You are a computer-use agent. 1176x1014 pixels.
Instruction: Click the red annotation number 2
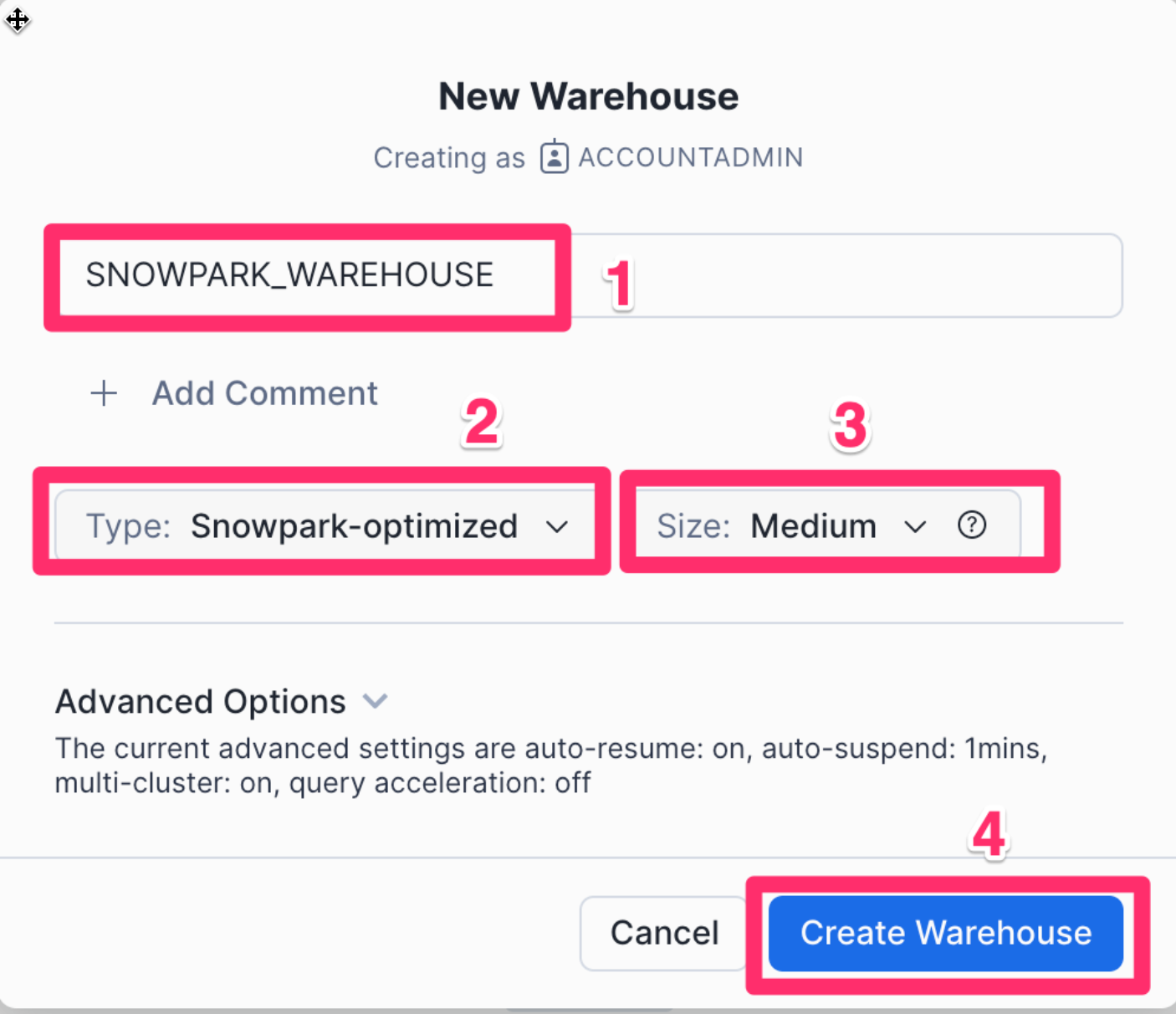(x=482, y=422)
